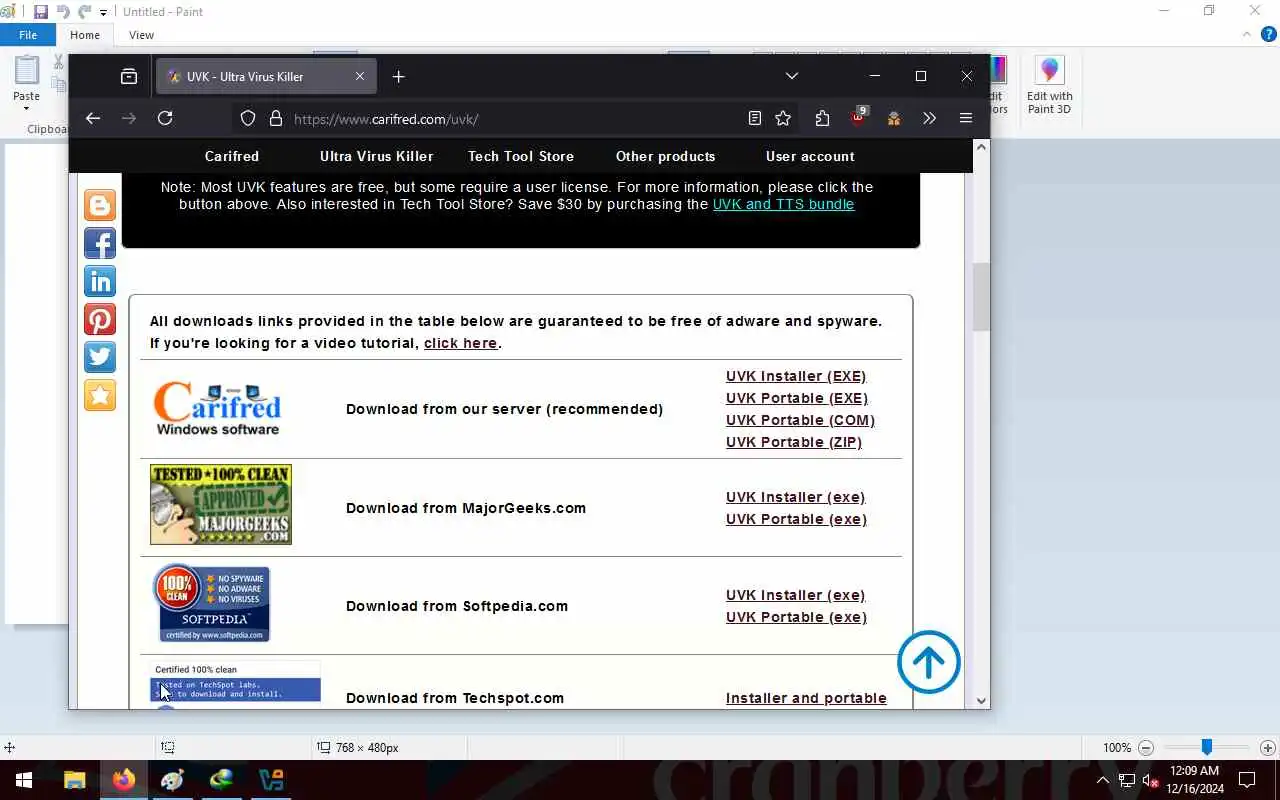Click web page scrollbar down arrow

[981, 701]
